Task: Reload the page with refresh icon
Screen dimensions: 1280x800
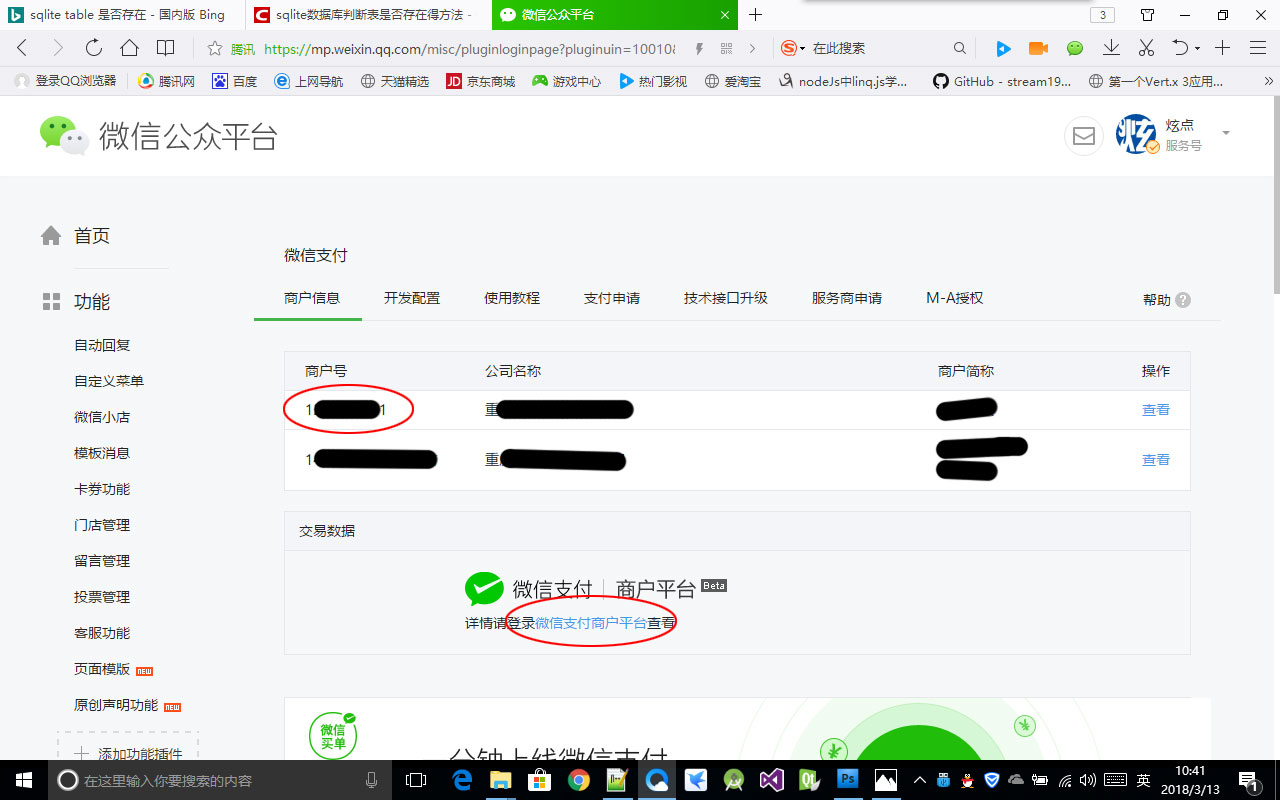Action: pos(94,48)
